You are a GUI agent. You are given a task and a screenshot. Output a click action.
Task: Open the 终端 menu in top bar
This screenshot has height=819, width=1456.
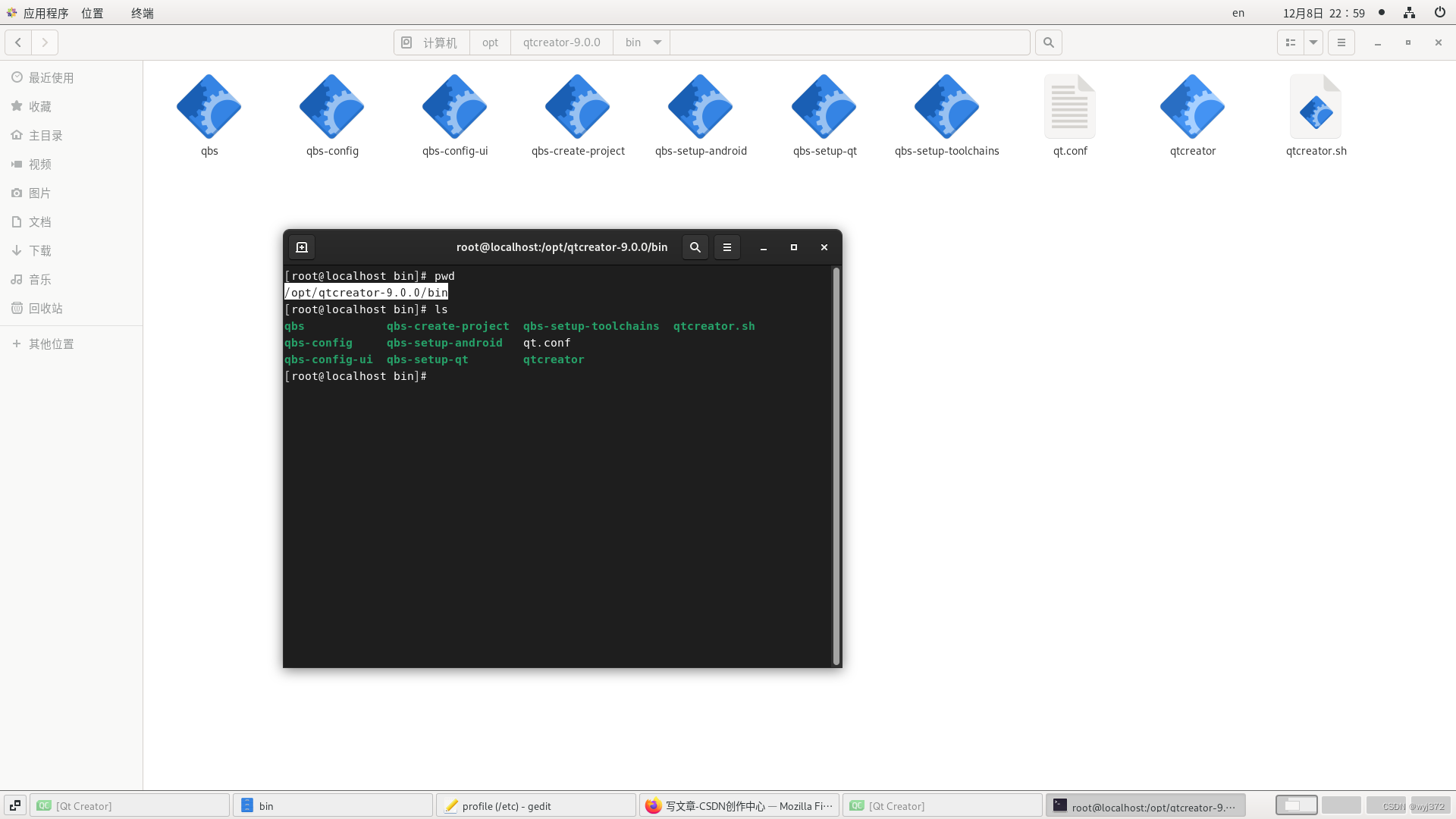point(142,13)
